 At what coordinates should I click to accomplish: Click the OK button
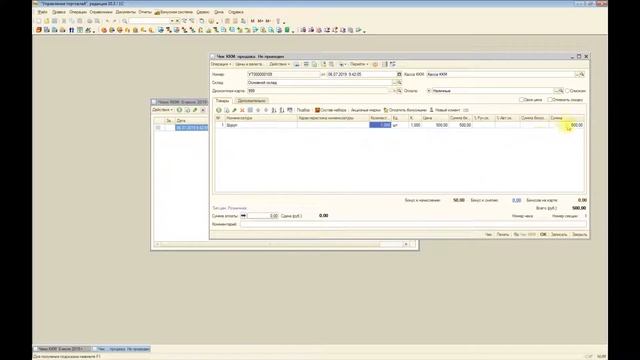[x=543, y=235]
